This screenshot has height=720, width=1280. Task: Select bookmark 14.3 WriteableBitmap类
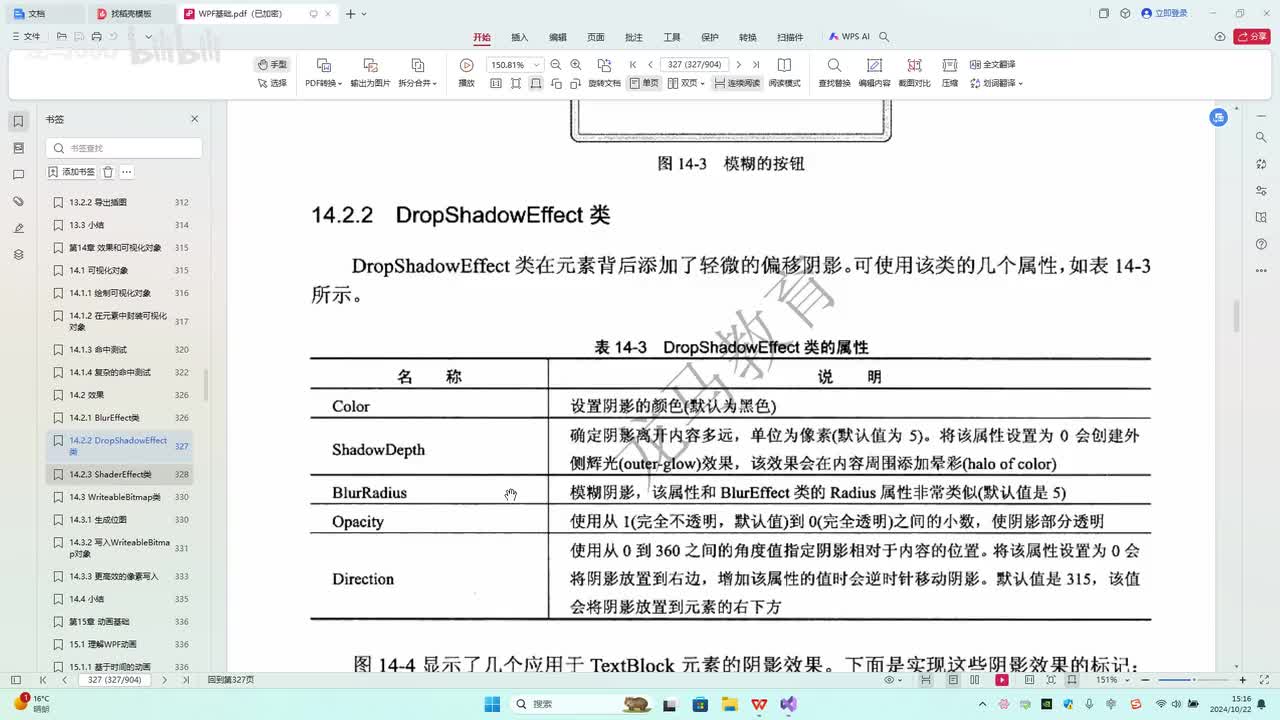click(x=120, y=497)
